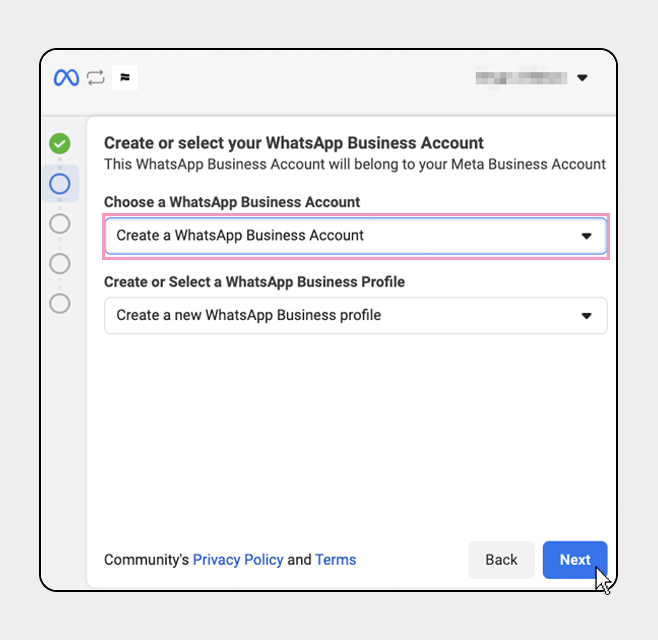The image size is (658, 640).
Task: Click the Choose a WhatsApp Business Account label
Action: (x=232, y=202)
